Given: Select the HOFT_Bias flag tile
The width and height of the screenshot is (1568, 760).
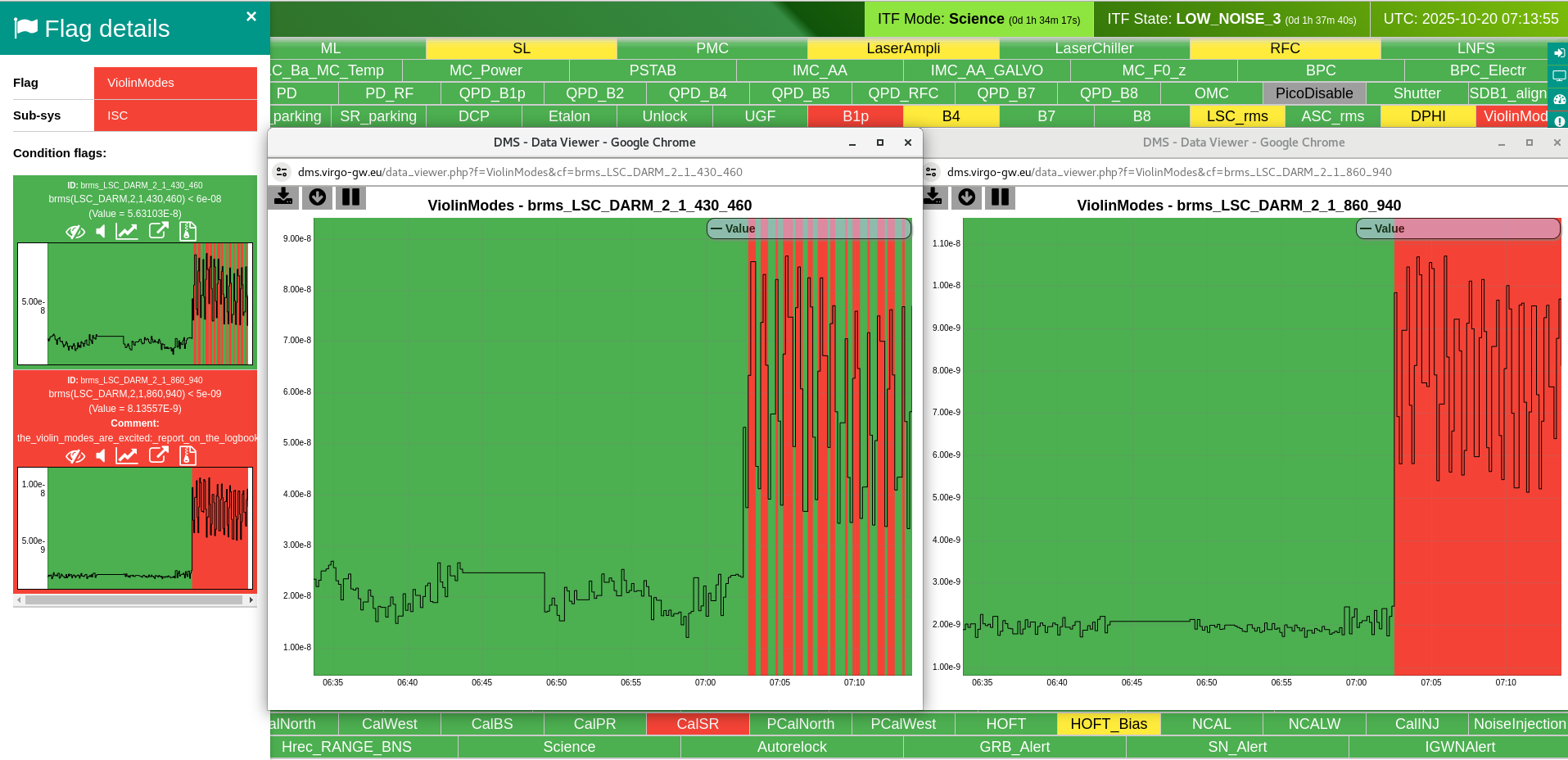Looking at the screenshot, I should point(1108,724).
